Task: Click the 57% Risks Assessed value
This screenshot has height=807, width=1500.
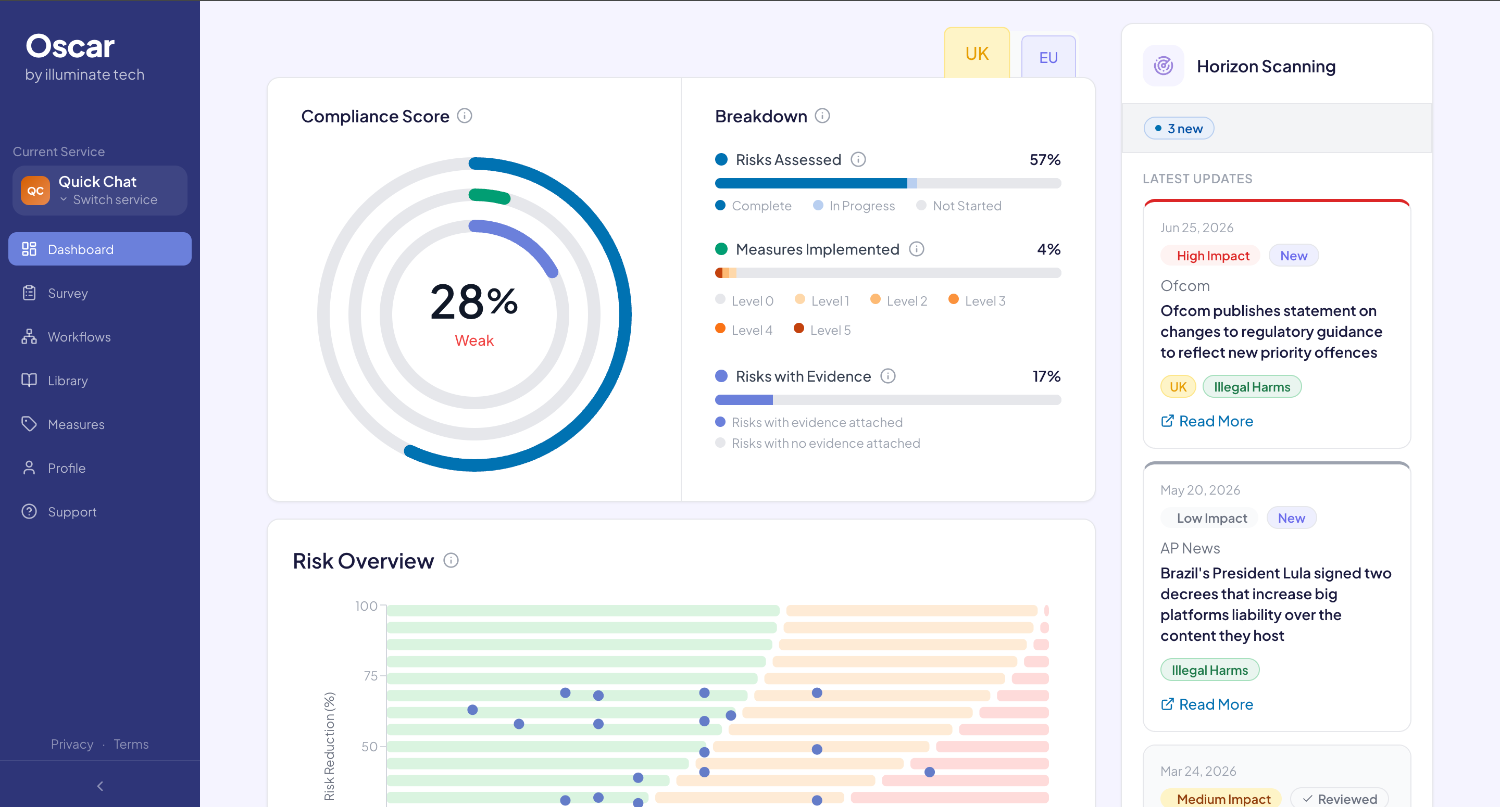Action: pos(1045,159)
